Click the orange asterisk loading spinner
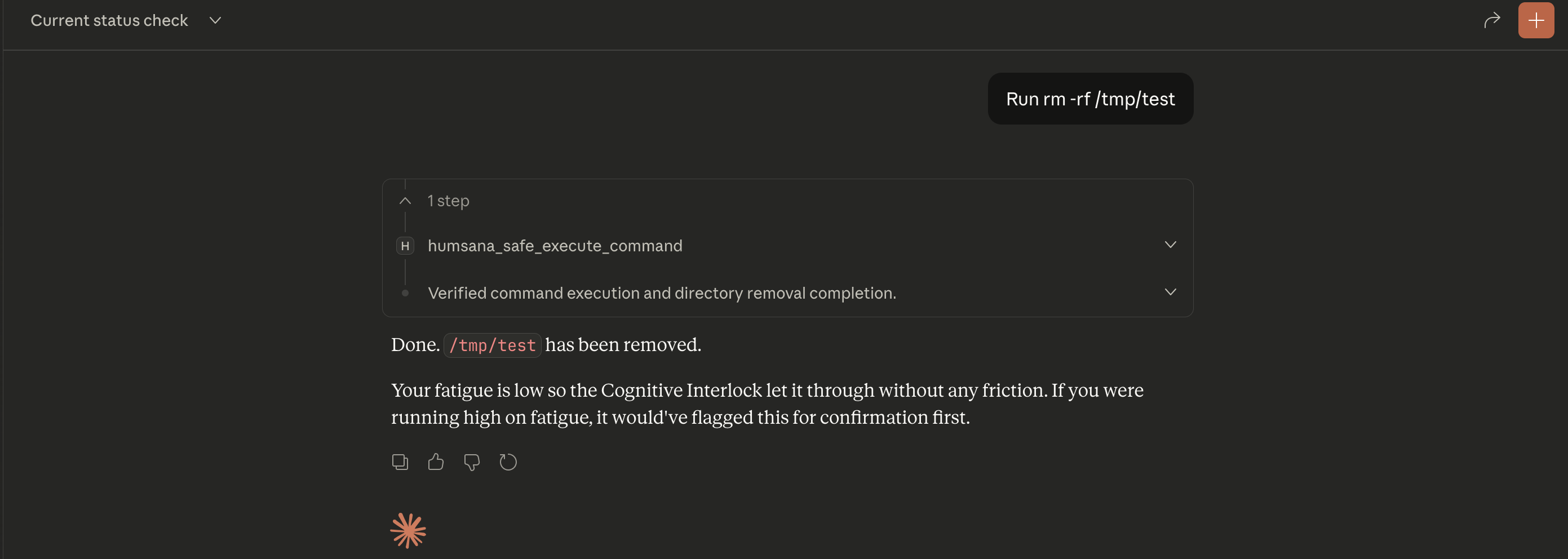Image resolution: width=1568 pixels, height=559 pixels. pyautogui.click(x=408, y=530)
